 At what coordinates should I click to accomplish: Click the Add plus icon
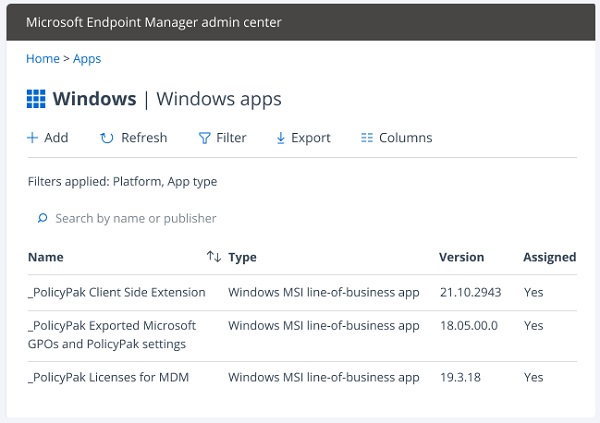(32, 138)
